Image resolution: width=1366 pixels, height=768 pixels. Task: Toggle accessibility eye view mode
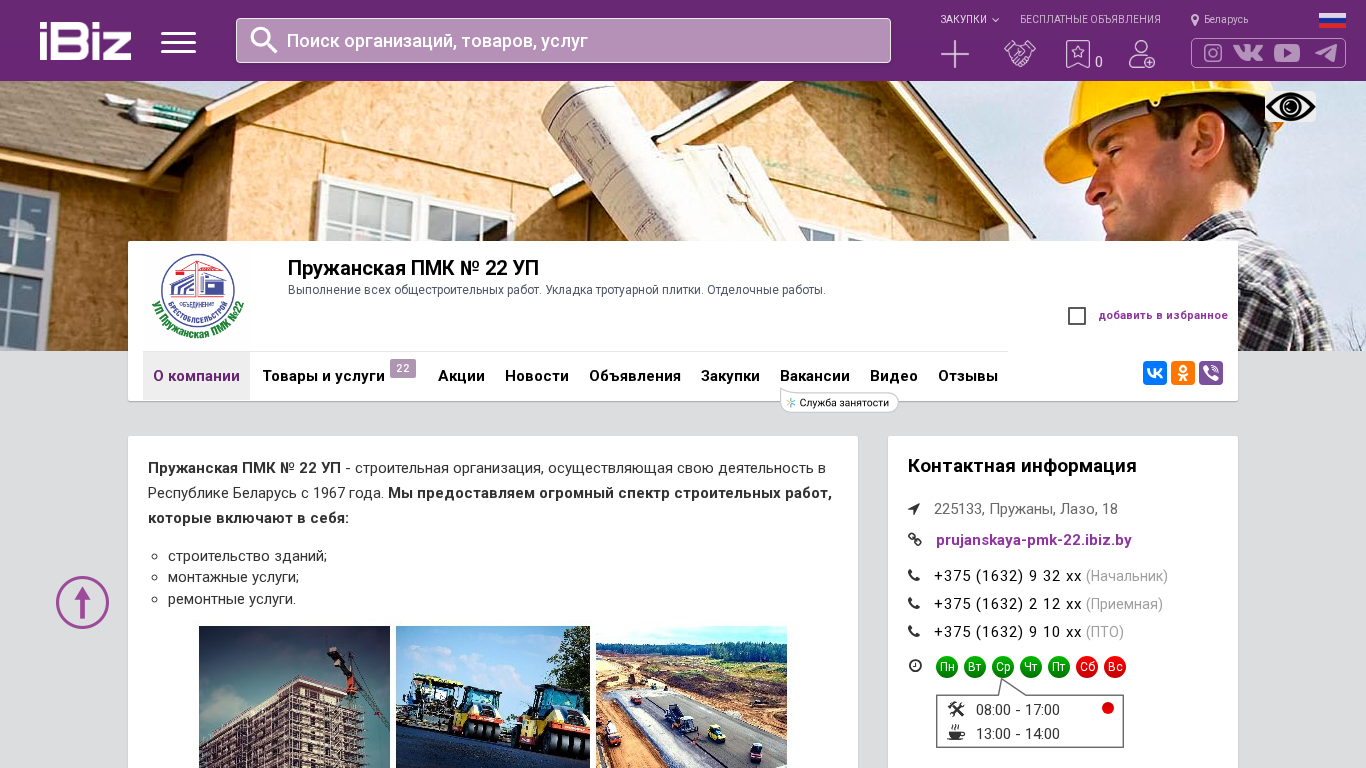(1290, 107)
